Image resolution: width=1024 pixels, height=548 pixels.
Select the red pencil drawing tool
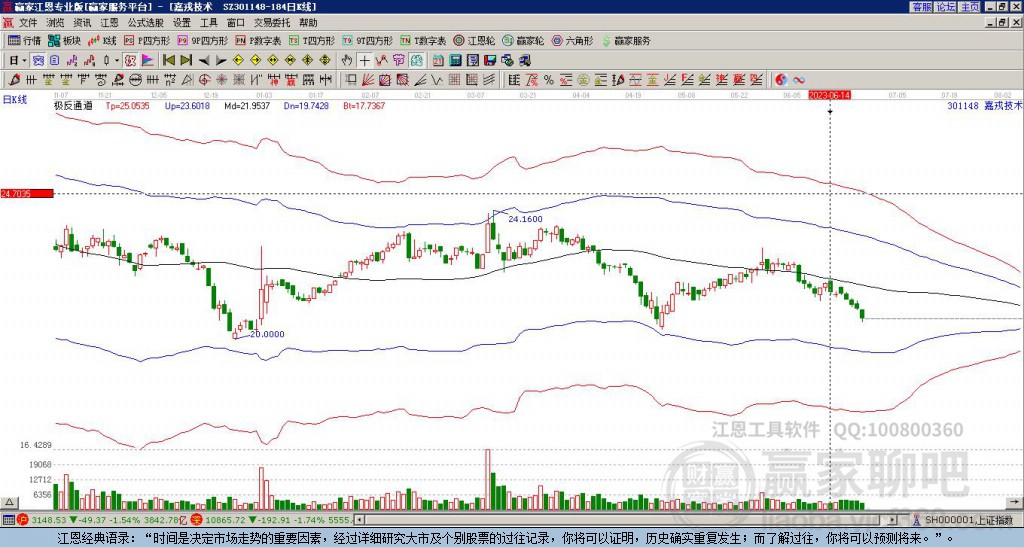[13, 80]
